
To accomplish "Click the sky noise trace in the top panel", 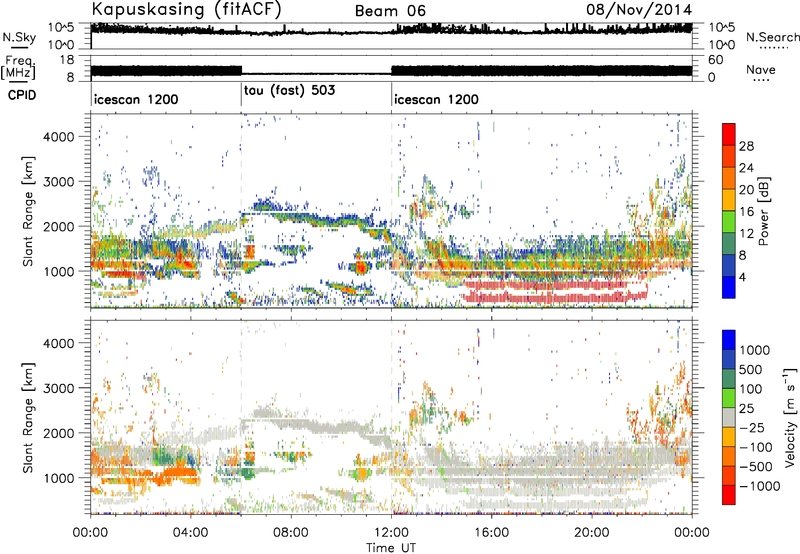I will click(391, 30).
